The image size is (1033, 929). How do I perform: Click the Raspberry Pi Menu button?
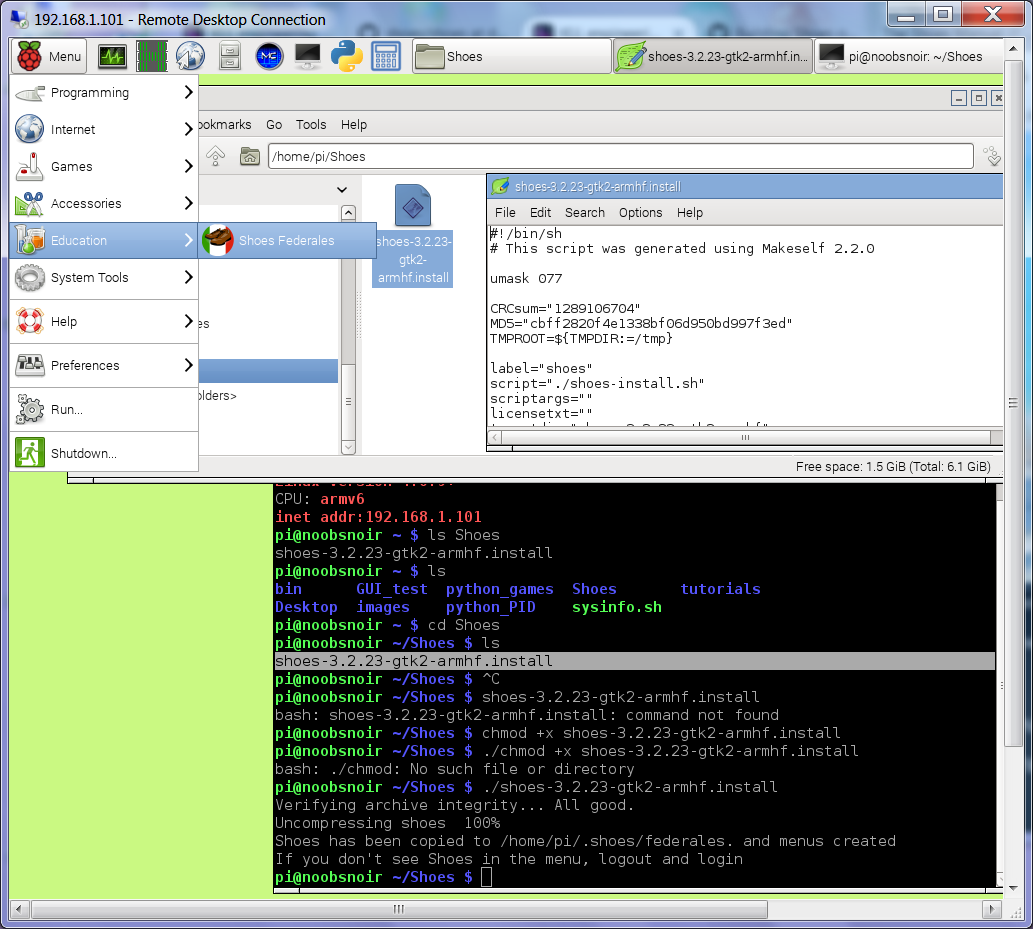pyautogui.click(x=49, y=57)
